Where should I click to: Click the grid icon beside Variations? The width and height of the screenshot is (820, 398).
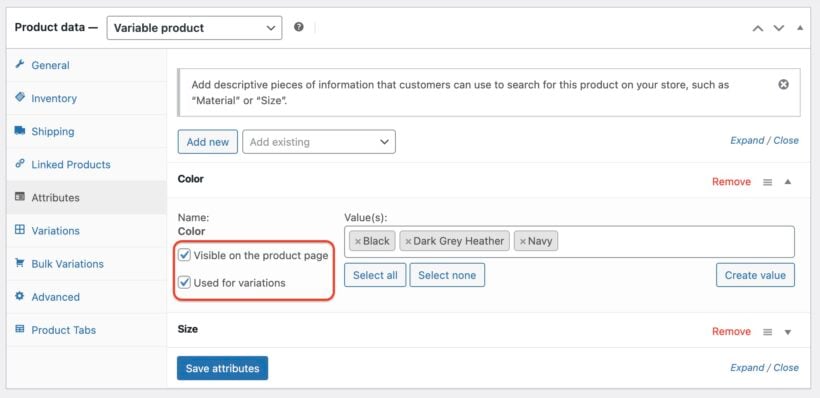click(20, 230)
